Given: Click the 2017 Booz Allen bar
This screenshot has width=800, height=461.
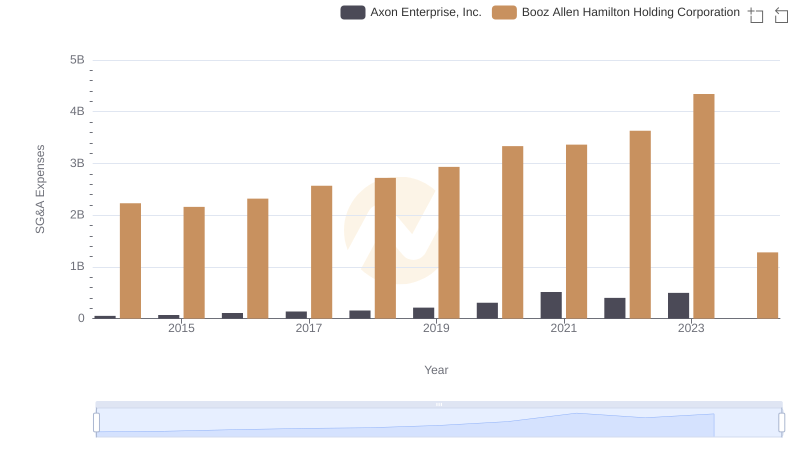Looking at the screenshot, I should (x=321, y=252).
